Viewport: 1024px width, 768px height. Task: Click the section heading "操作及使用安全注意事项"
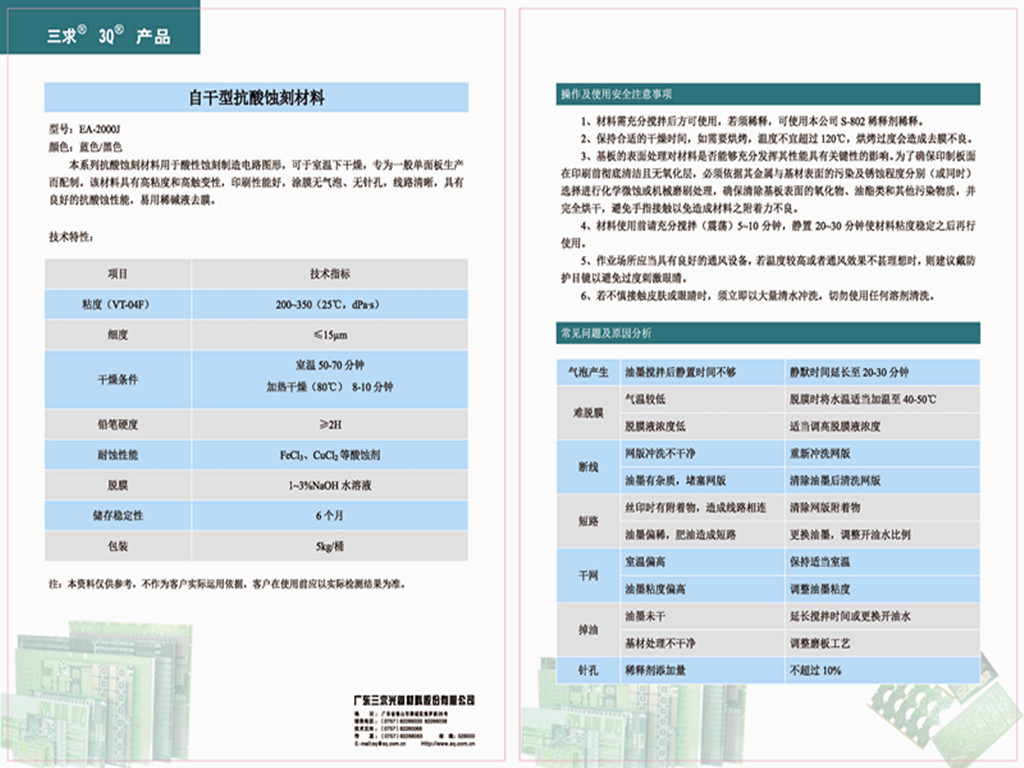pyautogui.click(x=616, y=95)
